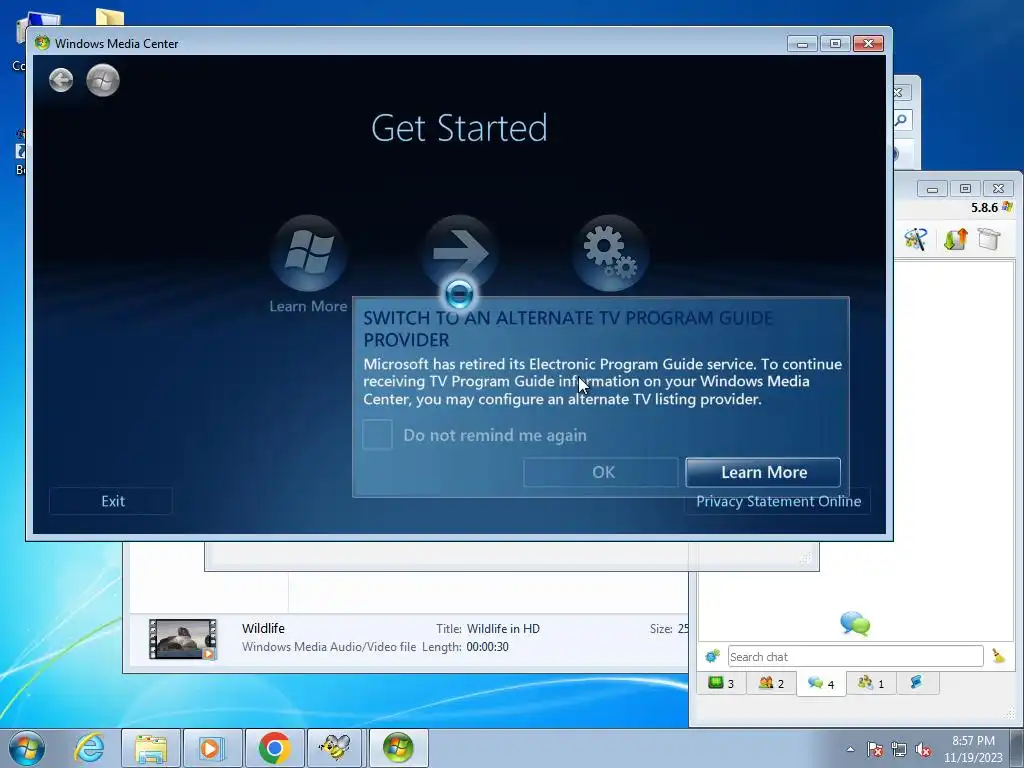
Task: Click the tools preferences icon in chat toolbar
Action: click(916, 240)
